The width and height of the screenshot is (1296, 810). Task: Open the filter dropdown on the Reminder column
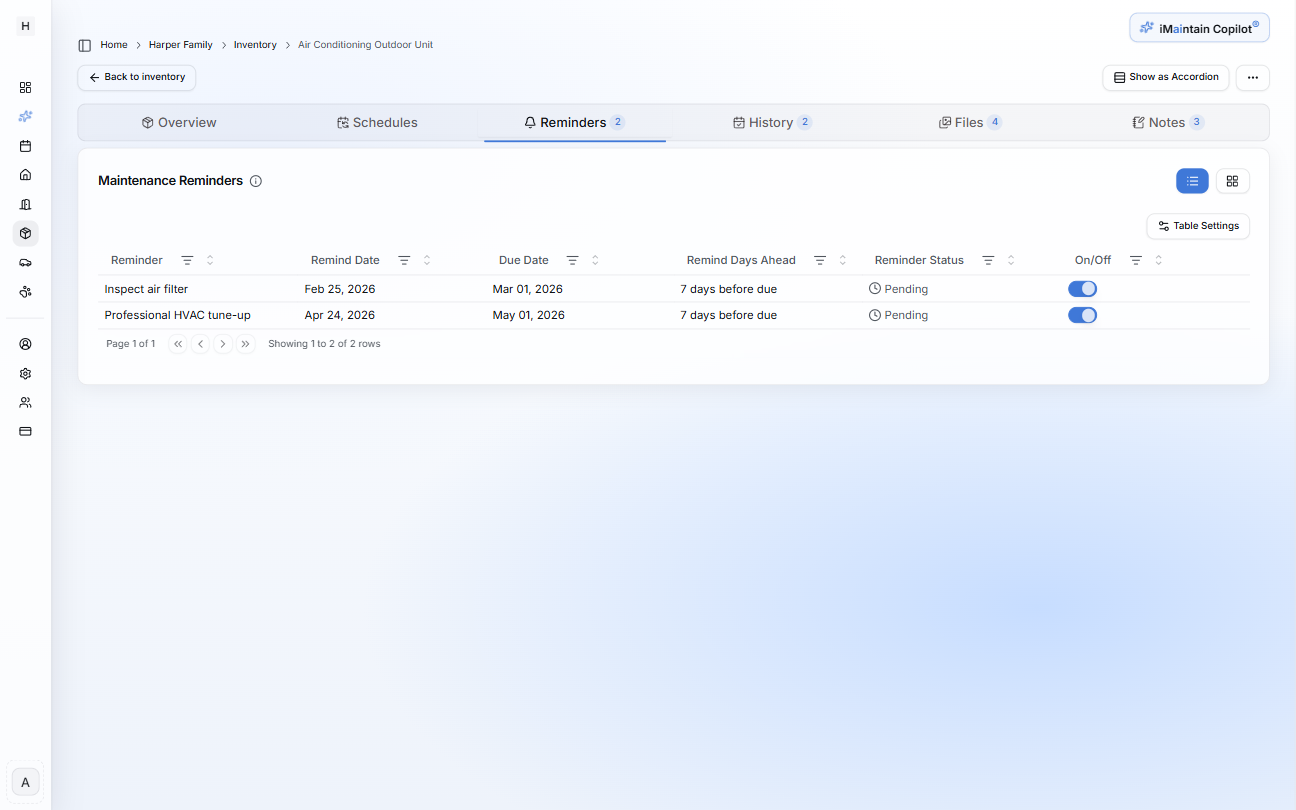coord(188,259)
